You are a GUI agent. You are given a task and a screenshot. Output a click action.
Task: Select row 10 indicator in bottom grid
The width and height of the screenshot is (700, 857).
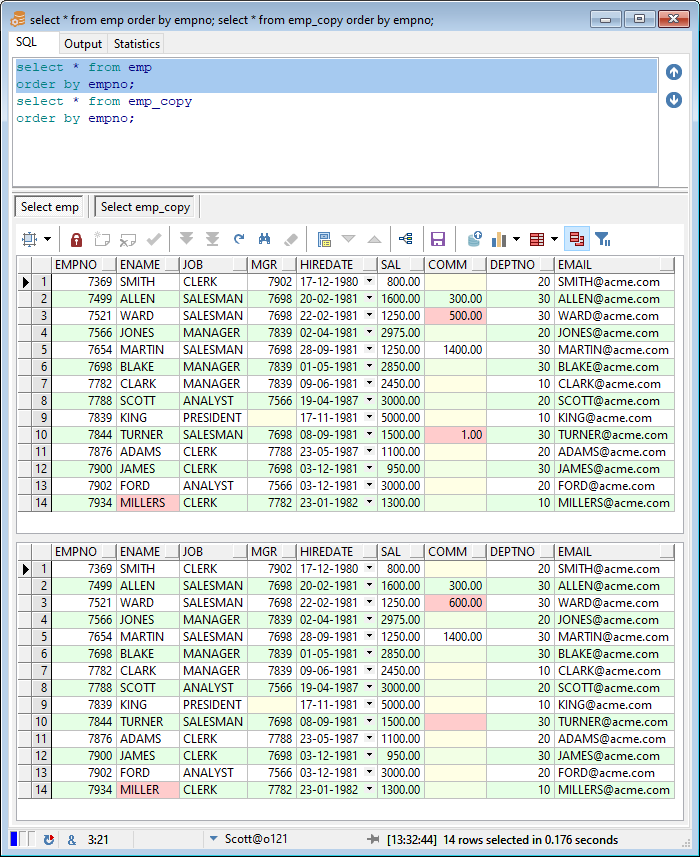click(42, 721)
